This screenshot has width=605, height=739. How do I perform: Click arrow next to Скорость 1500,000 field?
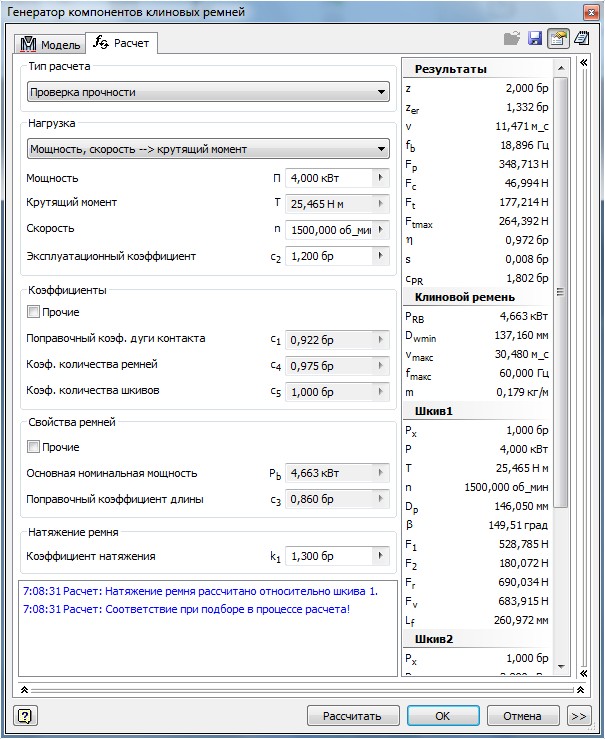(381, 230)
